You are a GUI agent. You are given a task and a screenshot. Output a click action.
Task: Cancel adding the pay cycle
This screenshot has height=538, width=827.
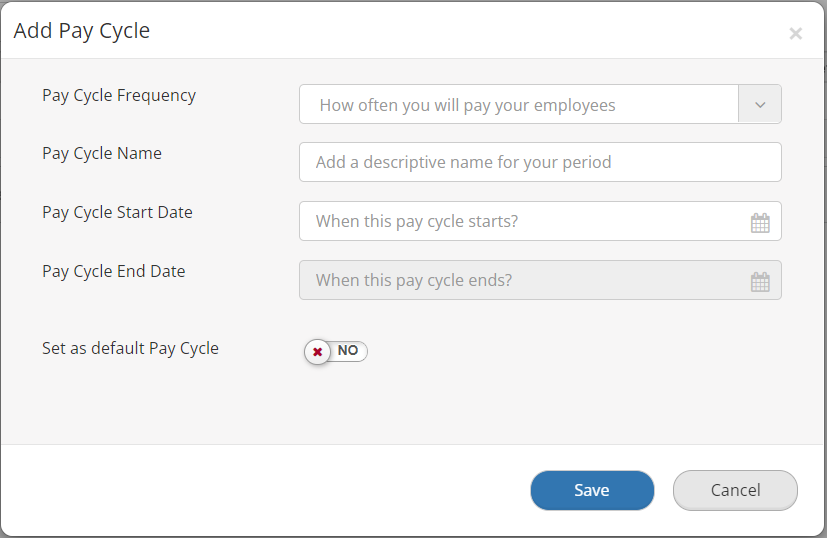pyautogui.click(x=735, y=490)
